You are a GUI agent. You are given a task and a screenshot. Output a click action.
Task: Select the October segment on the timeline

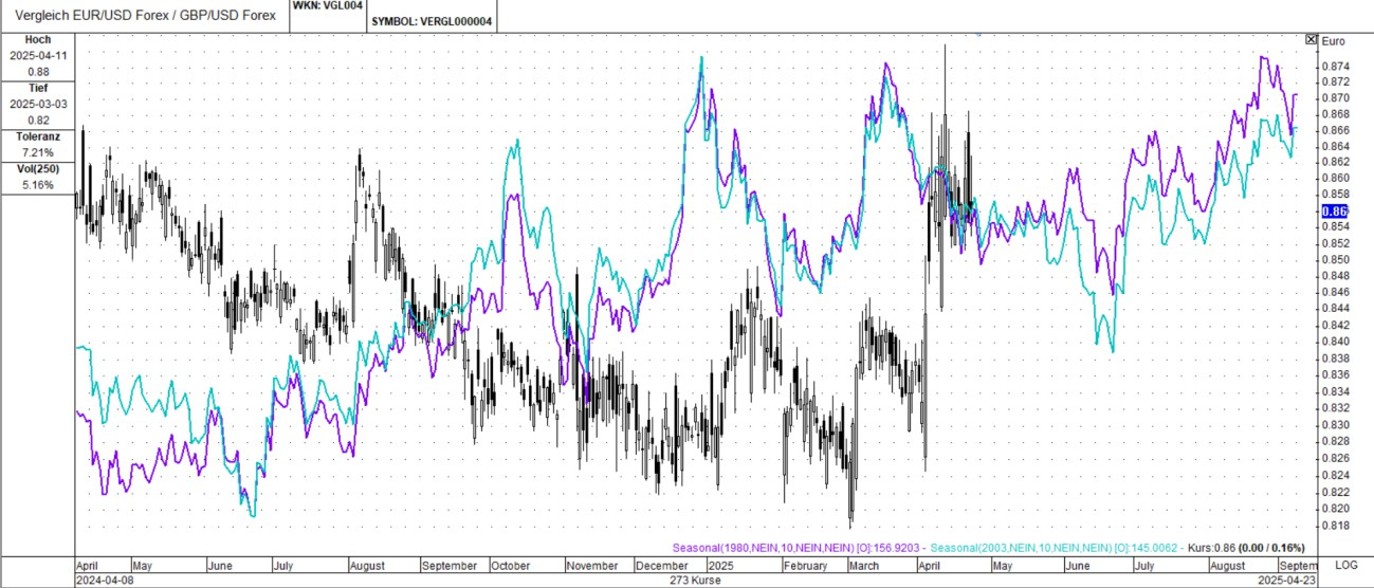(x=510, y=566)
